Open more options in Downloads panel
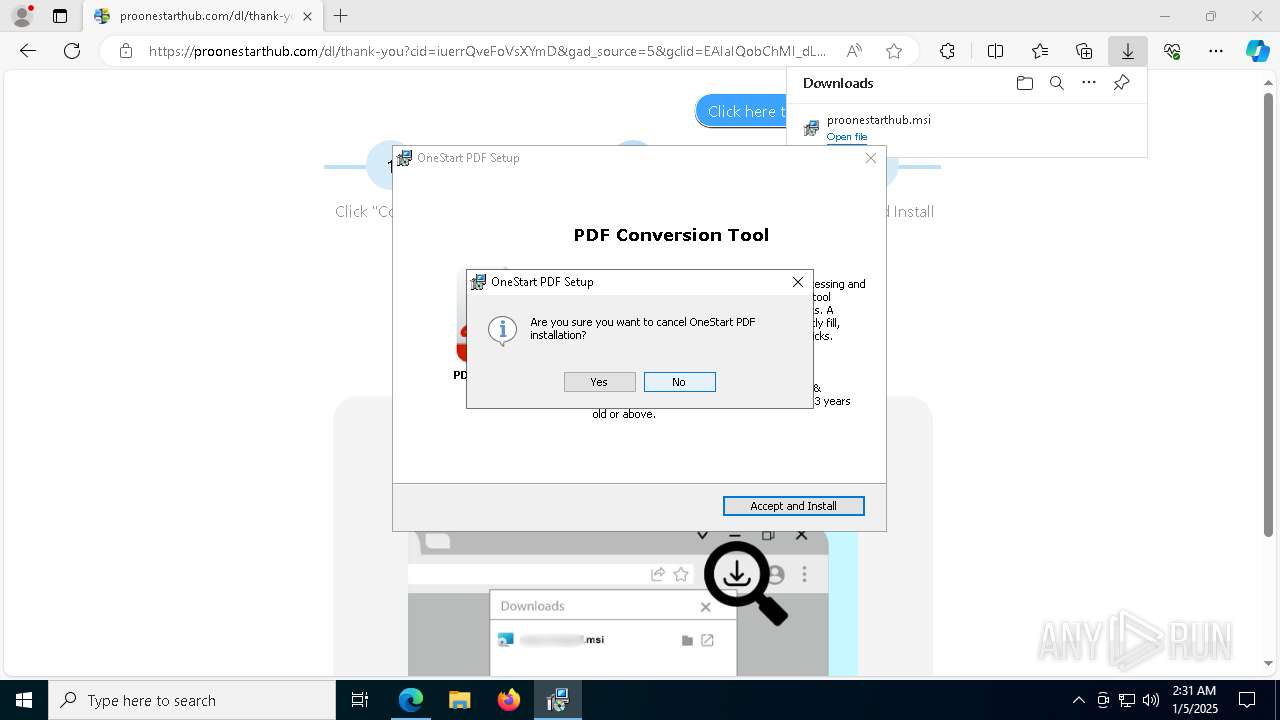Image resolution: width=1280 pixels, height=720 pixels. 1088,83
